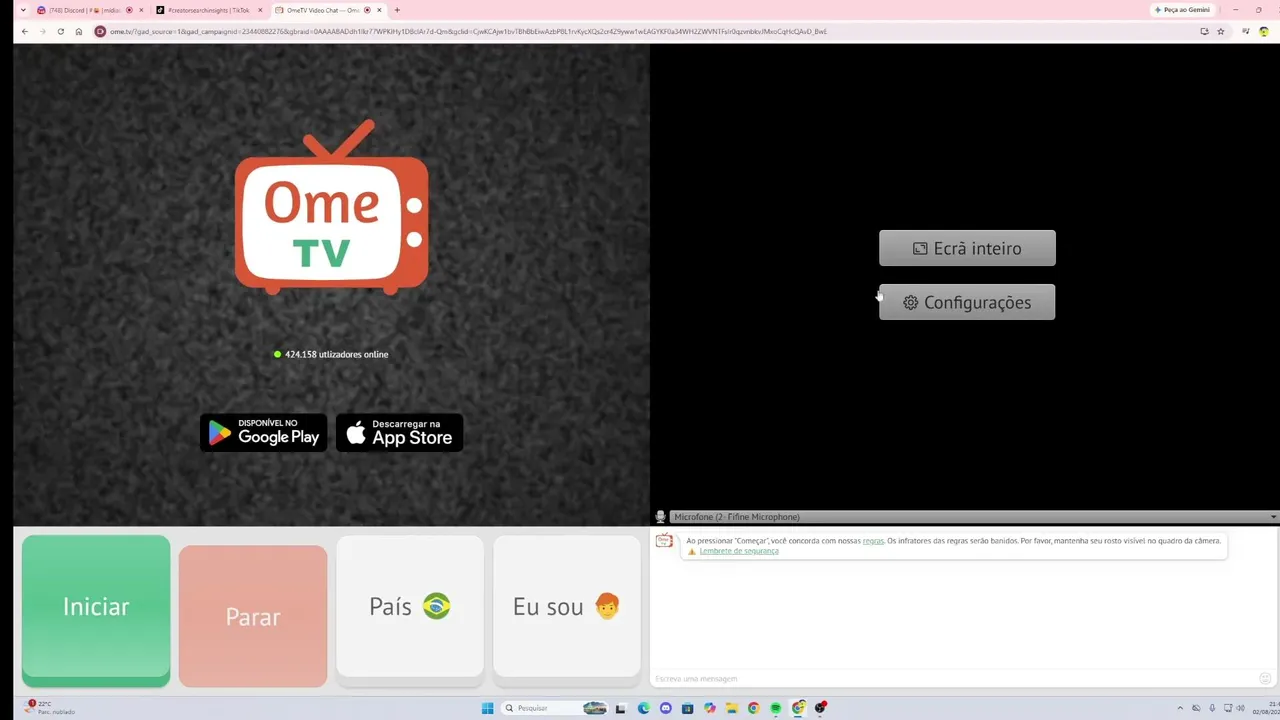Open Spotify from the taskbar

click(775, 708)
